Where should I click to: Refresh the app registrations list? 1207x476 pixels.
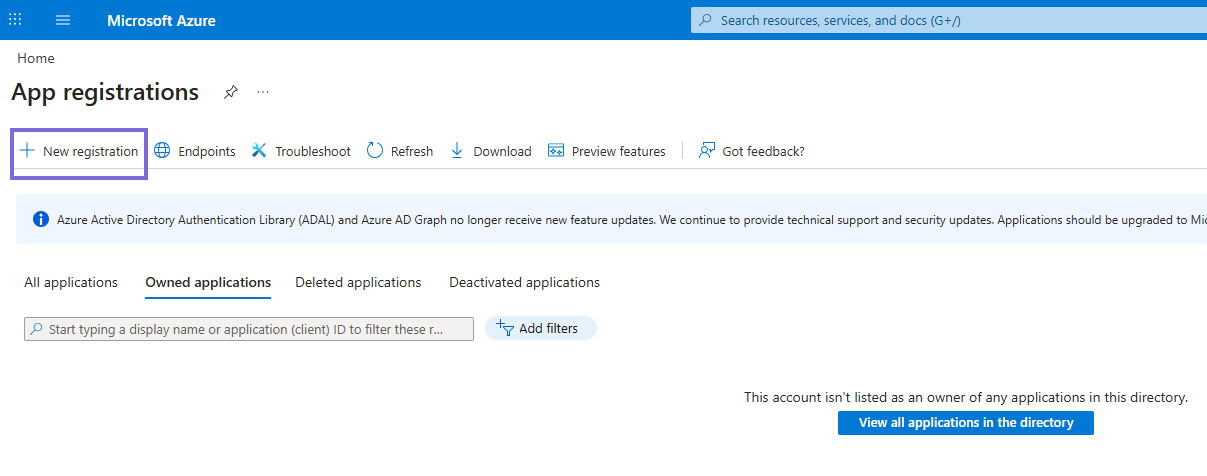[x=399, y=152]
